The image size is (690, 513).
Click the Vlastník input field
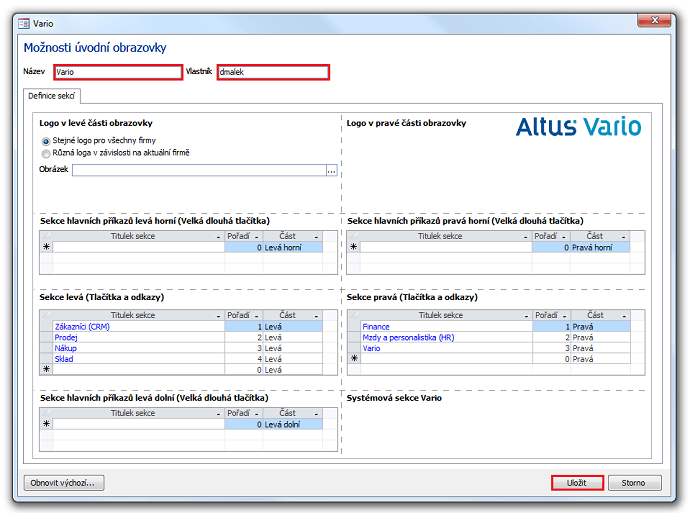pos(273,72)
